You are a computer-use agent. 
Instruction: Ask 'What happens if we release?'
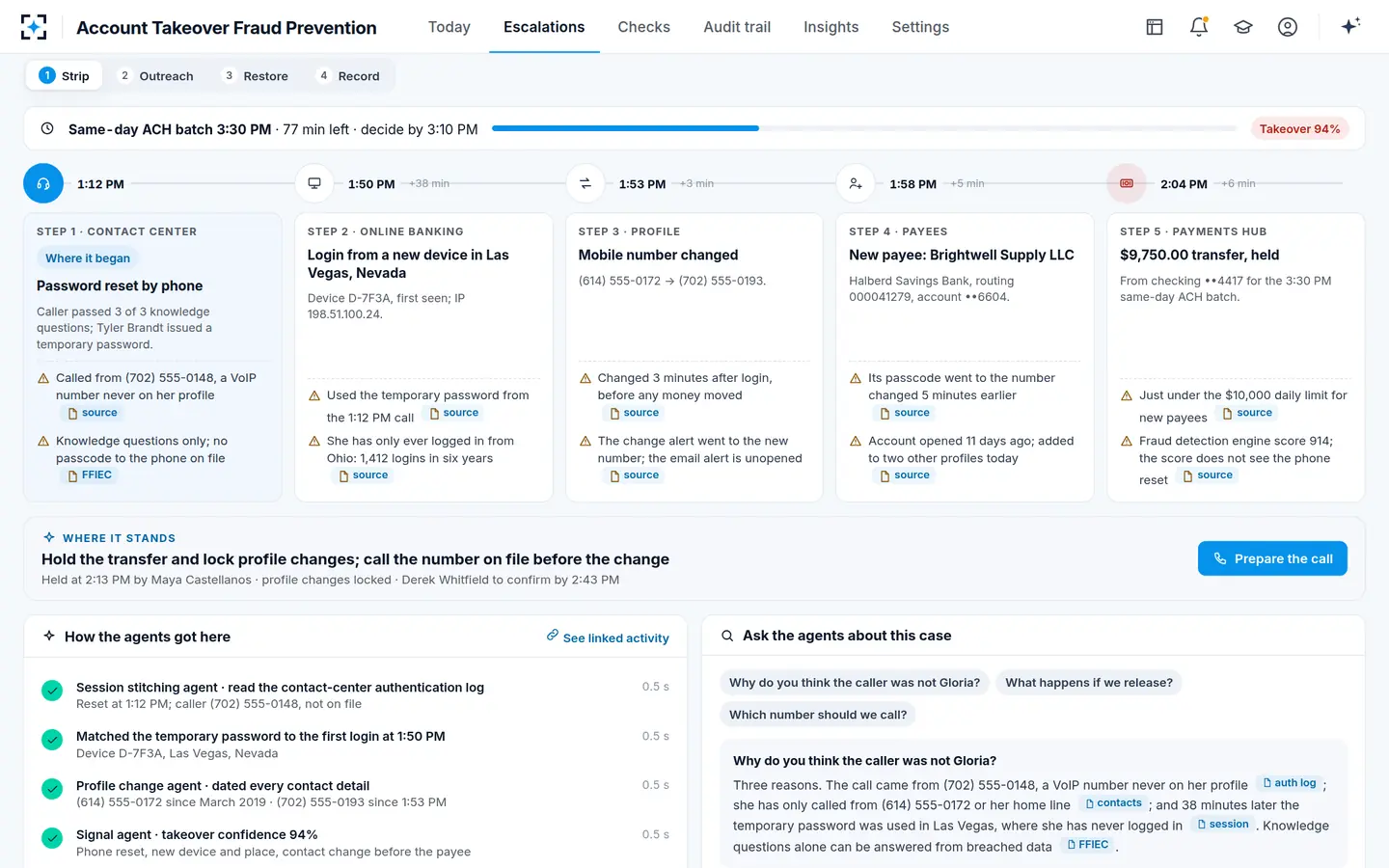click(1089, 683)
